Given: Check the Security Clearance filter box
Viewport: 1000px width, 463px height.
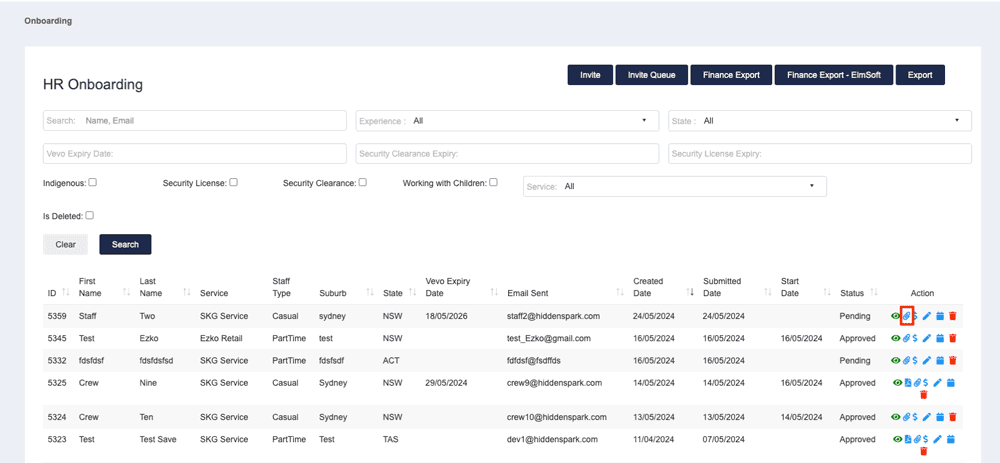Looking at the screenshot, I should 363,182.
